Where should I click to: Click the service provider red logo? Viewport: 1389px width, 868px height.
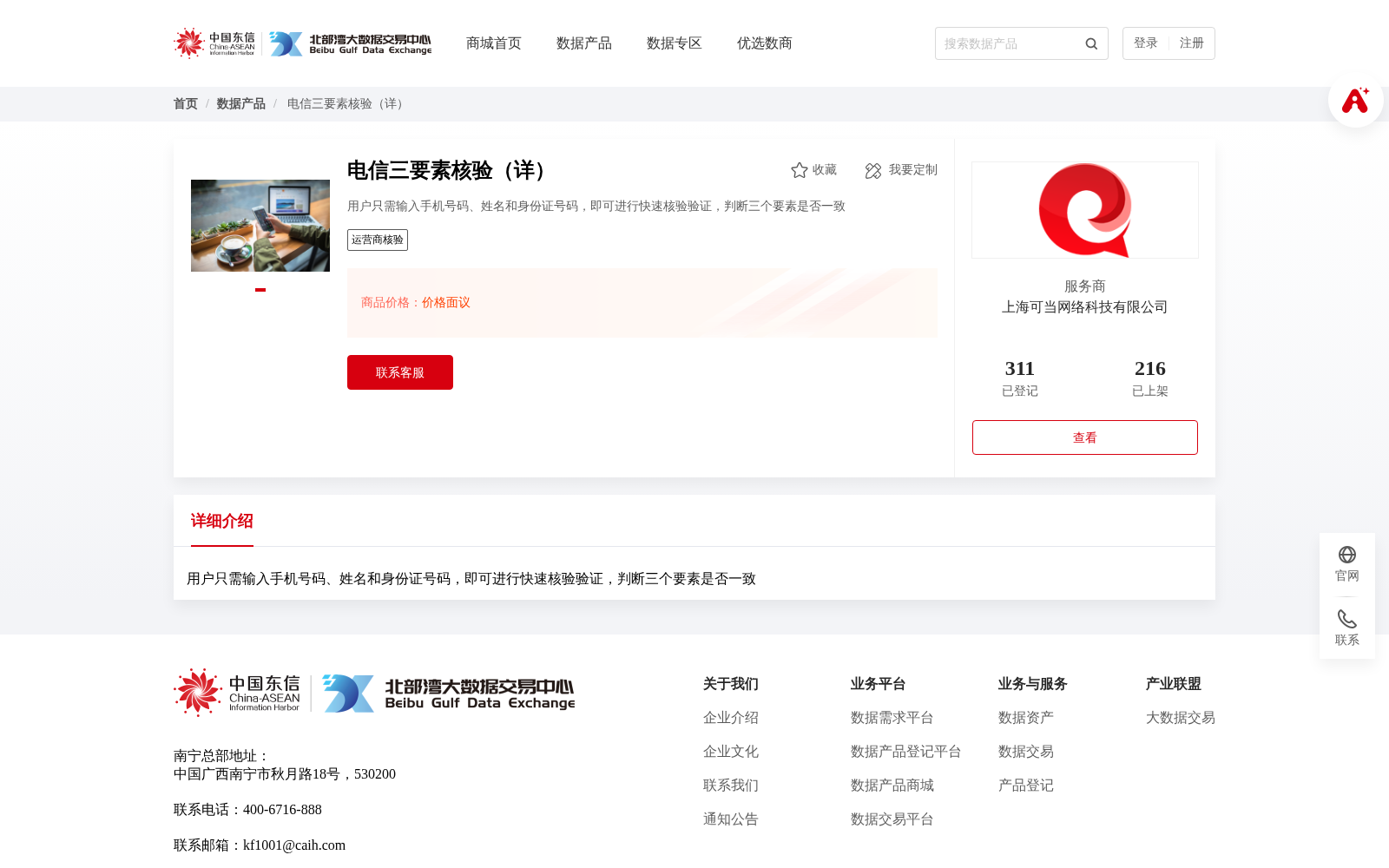click(1085, 210)
